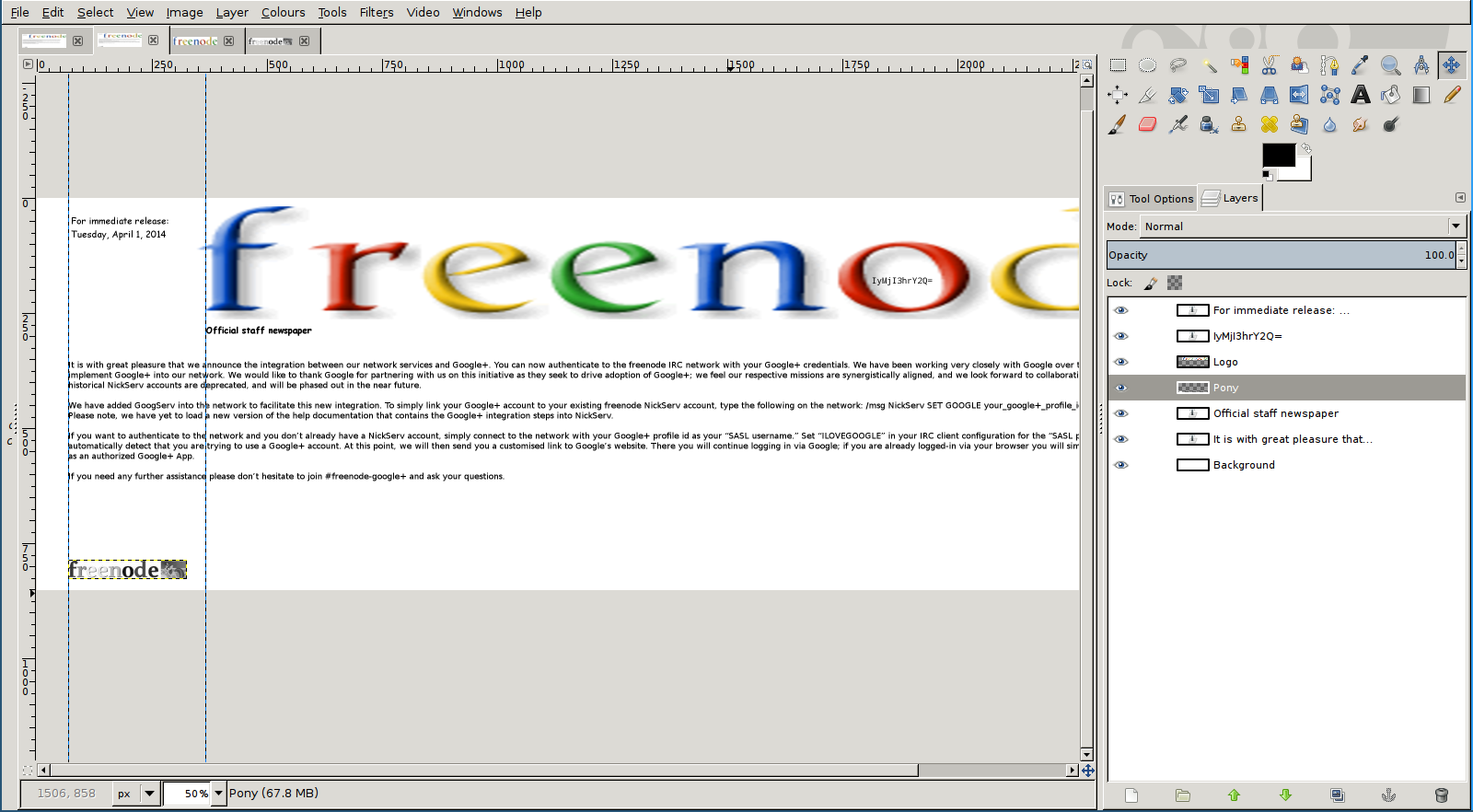Toggle the lock alpha channel checkerboard icon
This screenshot has width=1473, height=812.
pyautogui.click(x=1175, y=283)
